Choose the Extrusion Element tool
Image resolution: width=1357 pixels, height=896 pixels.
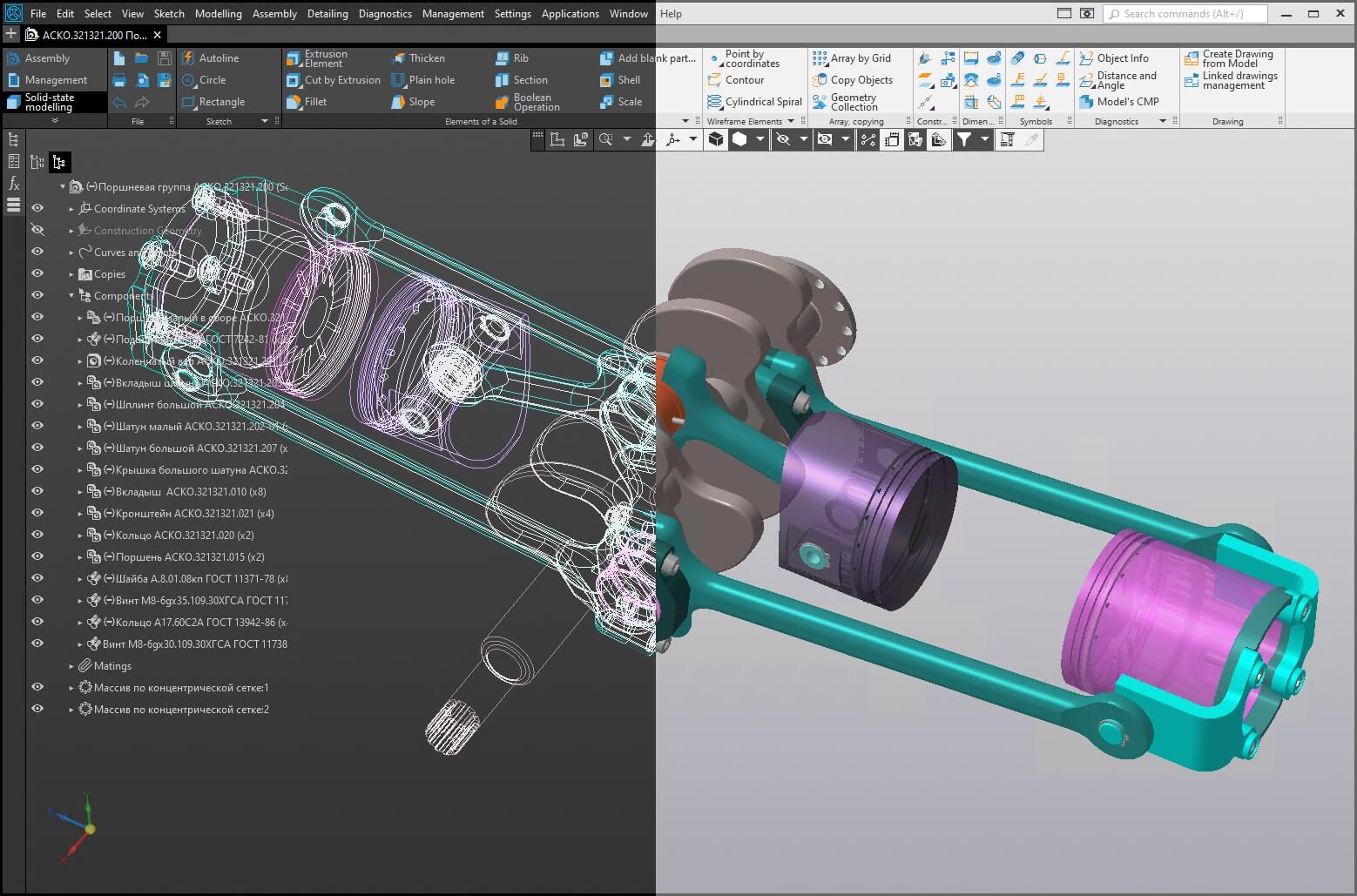[317, 58]
